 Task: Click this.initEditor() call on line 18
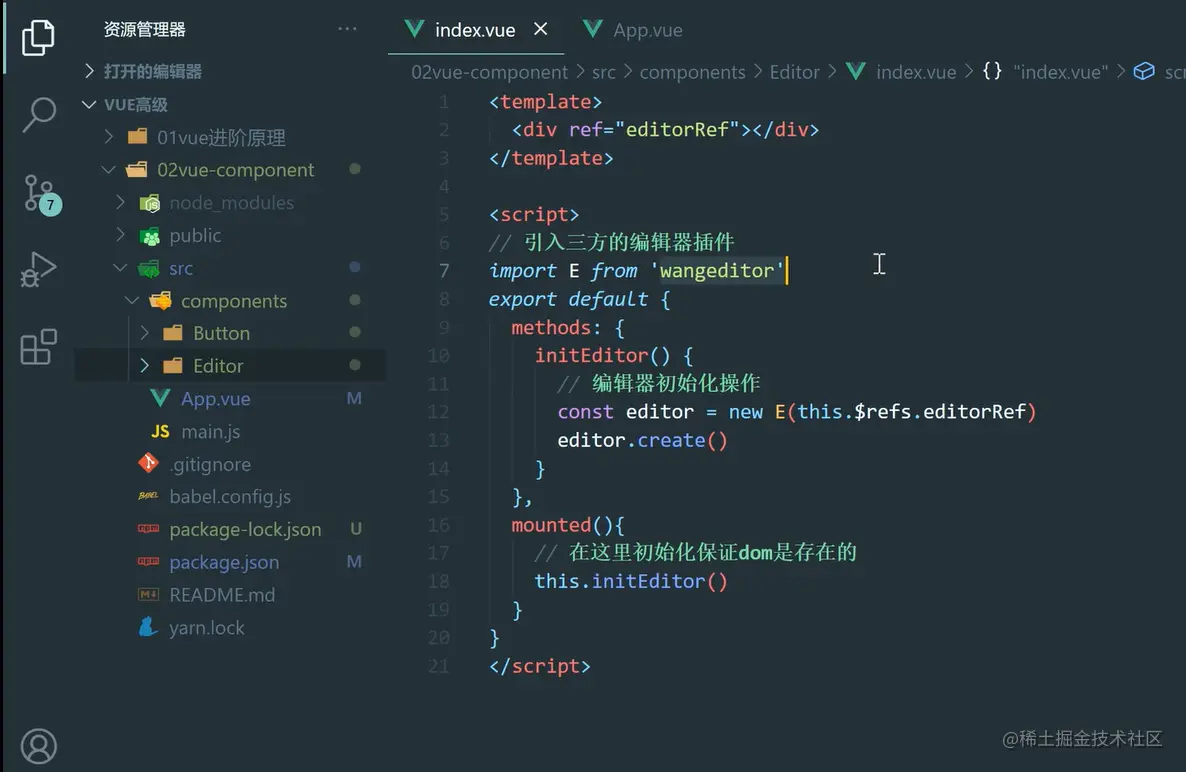(631, 581)
